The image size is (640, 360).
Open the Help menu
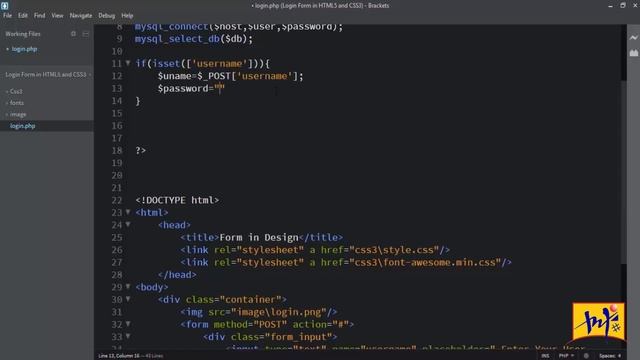pyautogui.click(x=127, y=16)
